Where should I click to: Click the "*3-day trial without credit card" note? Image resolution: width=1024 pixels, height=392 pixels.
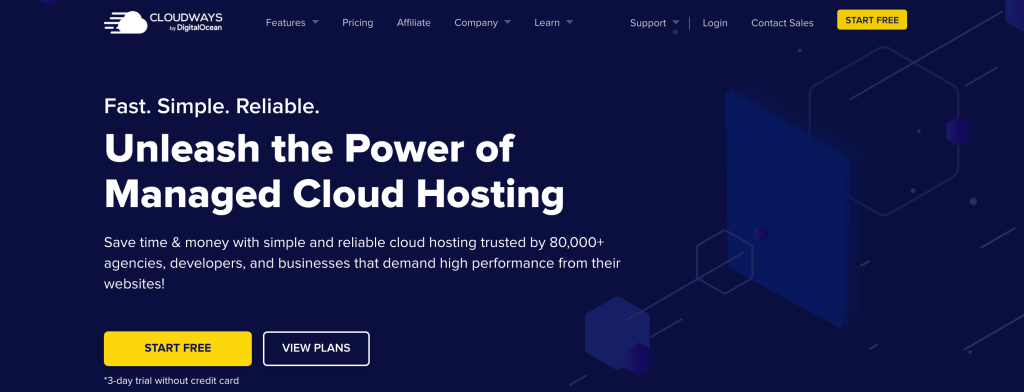[171, 380]
